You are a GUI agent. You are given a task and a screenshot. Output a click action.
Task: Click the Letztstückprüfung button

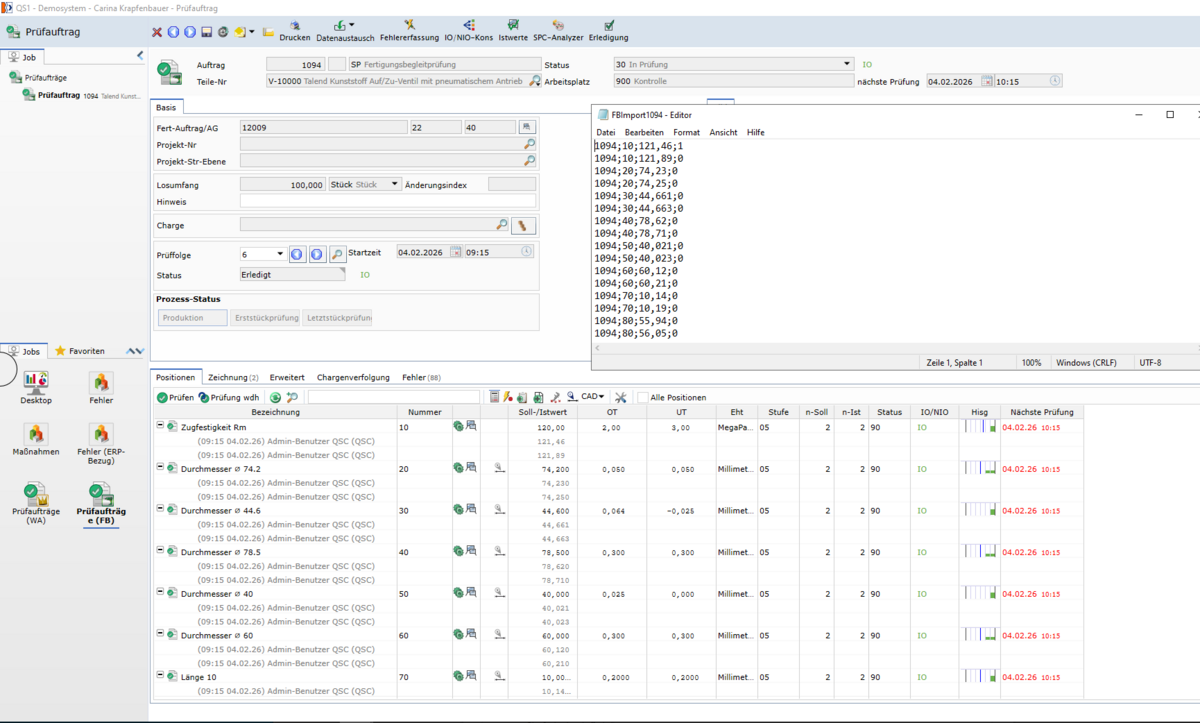(x=338, y=318)
